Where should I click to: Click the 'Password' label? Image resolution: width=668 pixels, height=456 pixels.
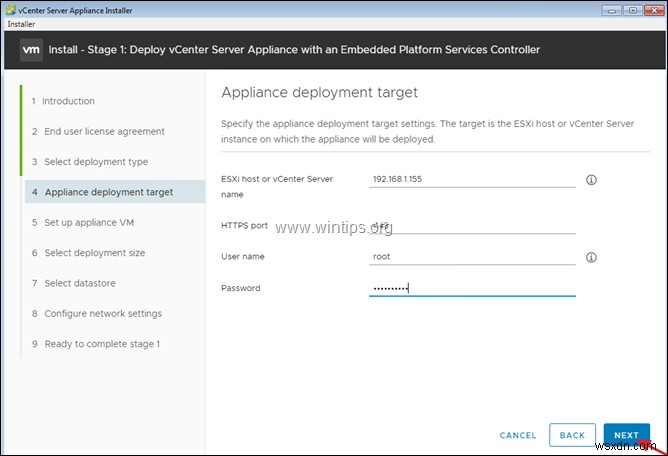click(241, 288)
